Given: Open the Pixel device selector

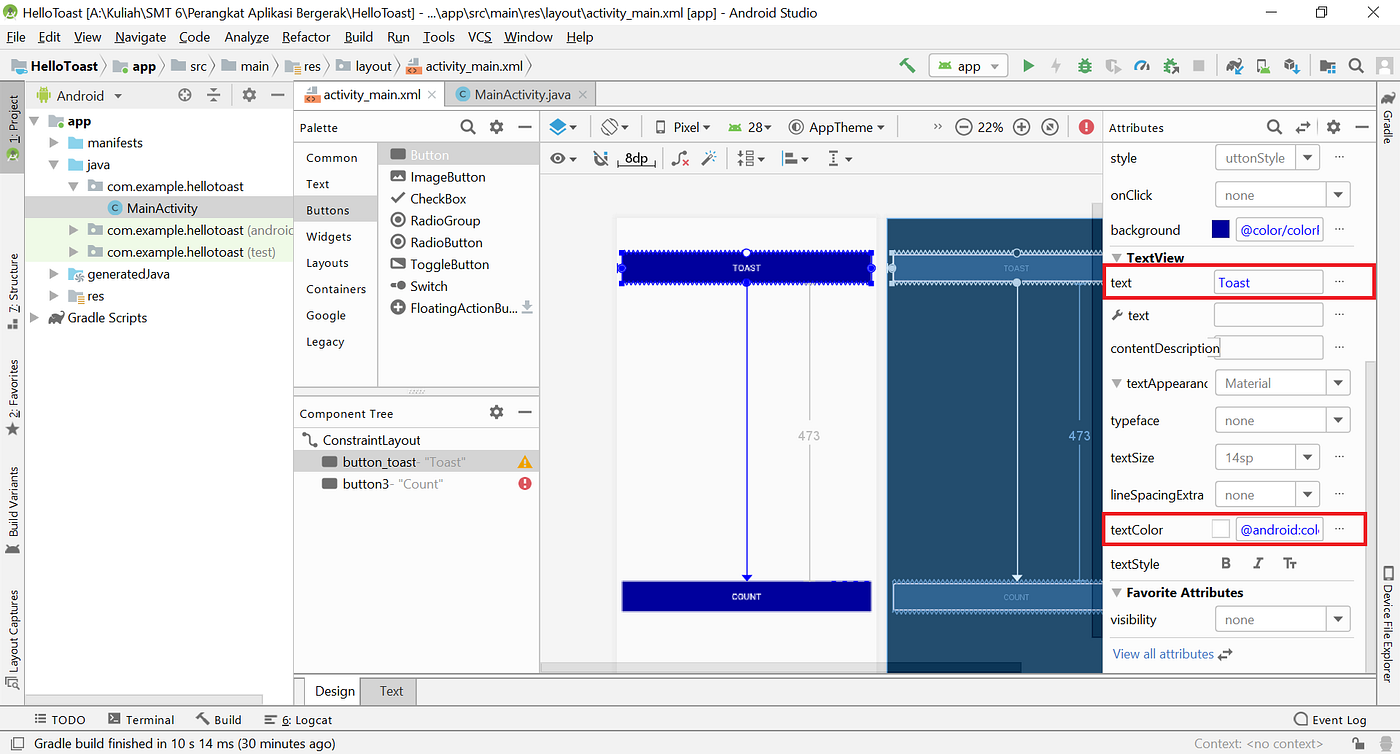Looking at the screenshot, I should pos(681,127).
